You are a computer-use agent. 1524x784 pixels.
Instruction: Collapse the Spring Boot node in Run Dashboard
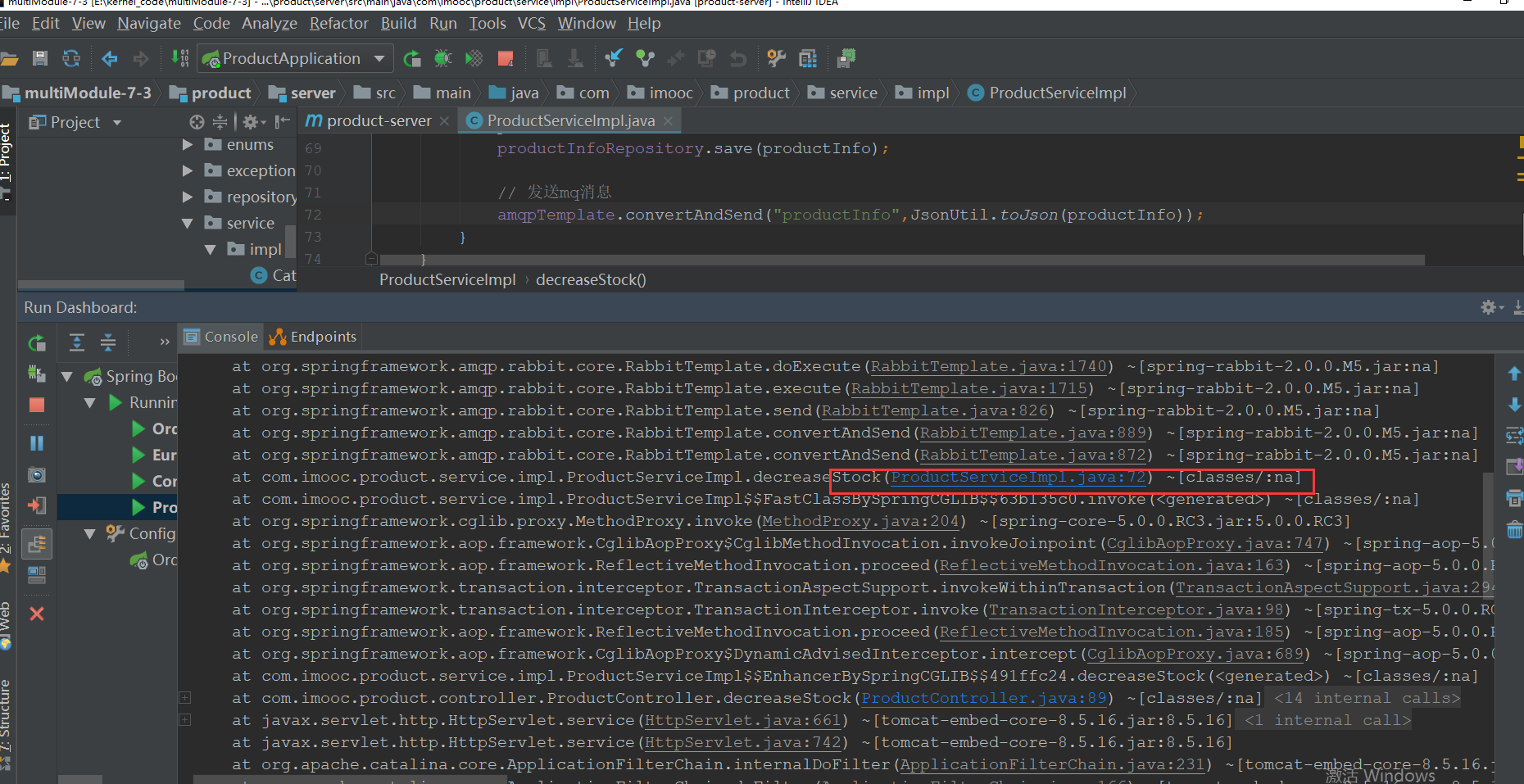pos(67,377)
